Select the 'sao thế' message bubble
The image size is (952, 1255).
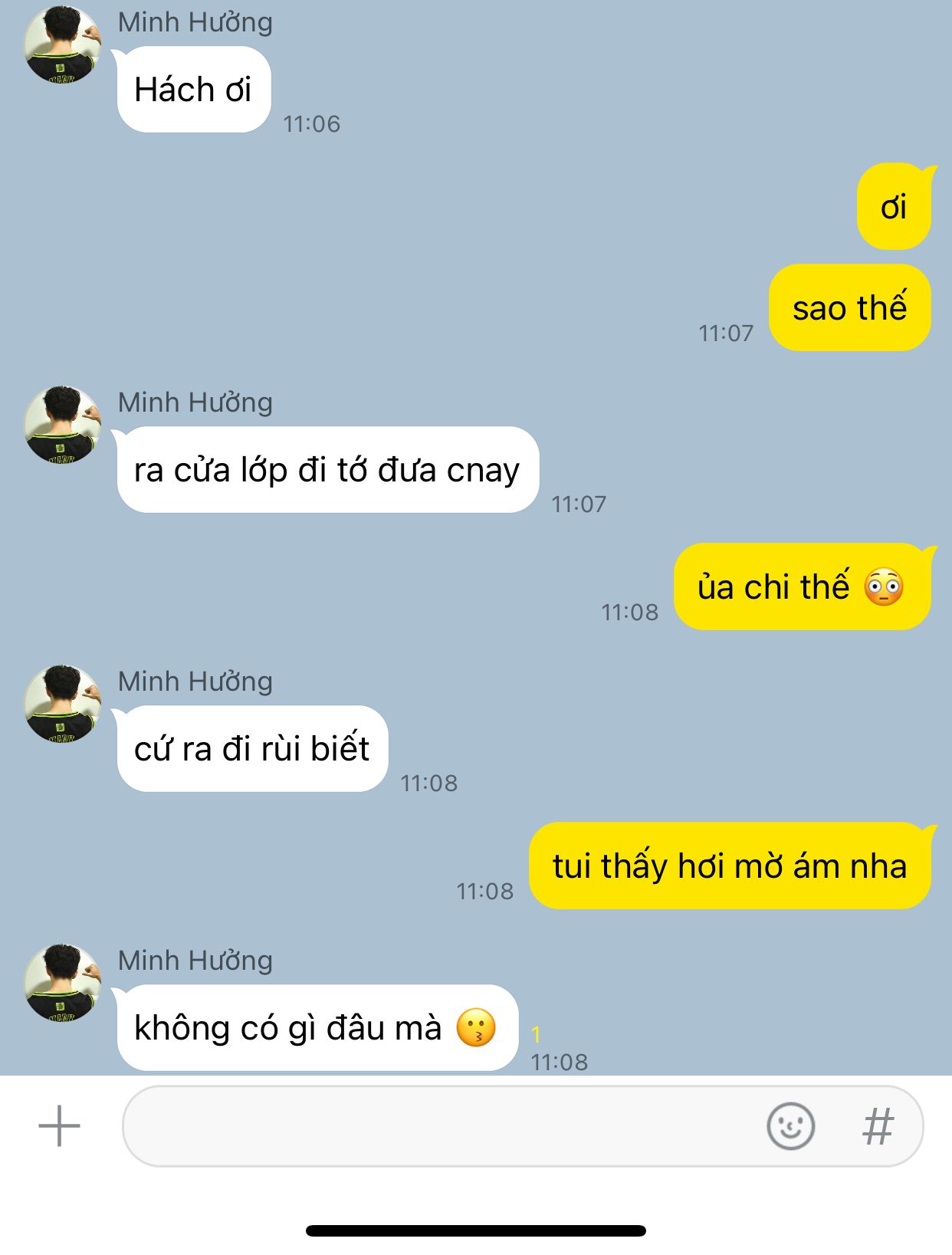pyautogui.click(x=849, y=308)
